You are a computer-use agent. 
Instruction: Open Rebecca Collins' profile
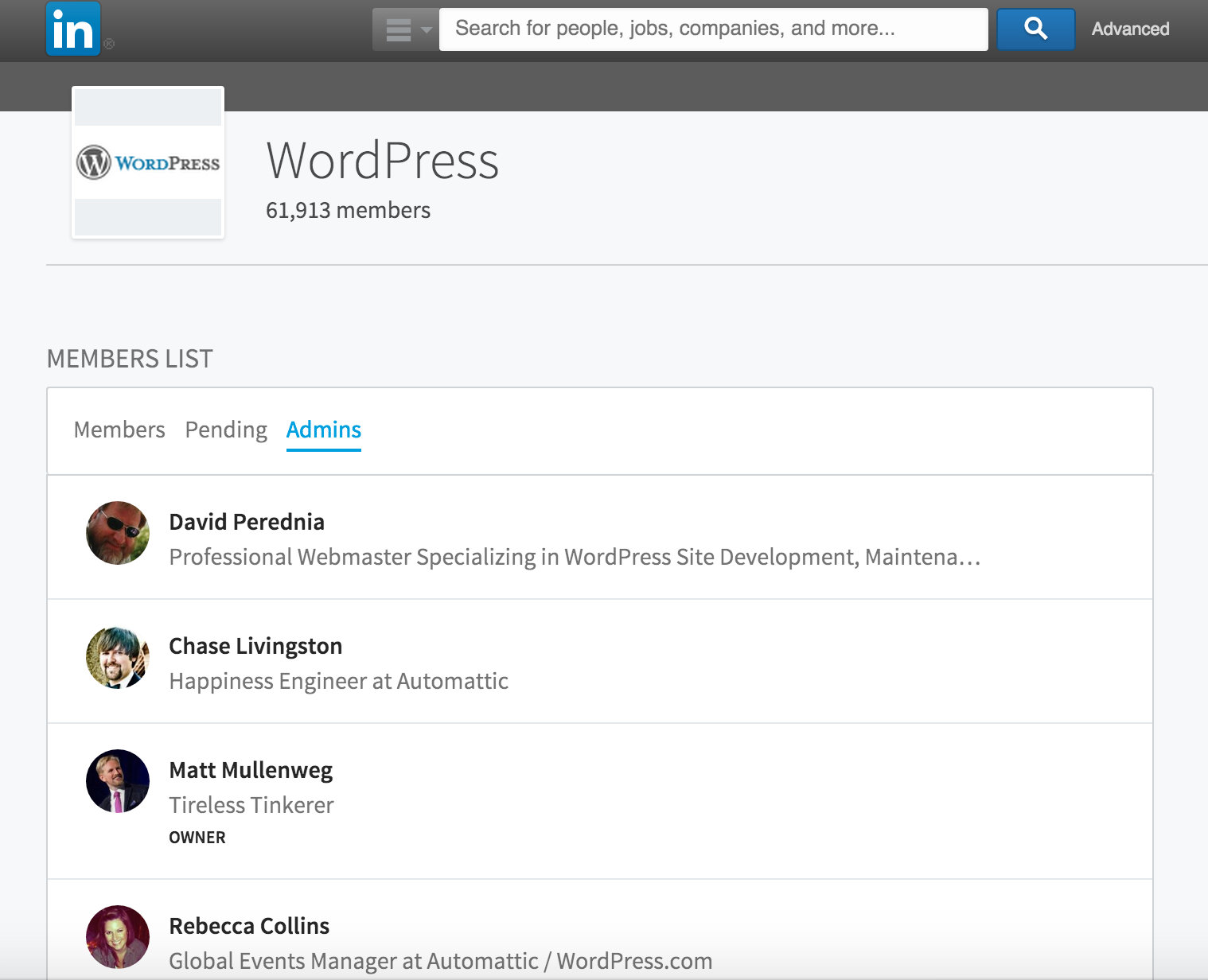[249, 925]
